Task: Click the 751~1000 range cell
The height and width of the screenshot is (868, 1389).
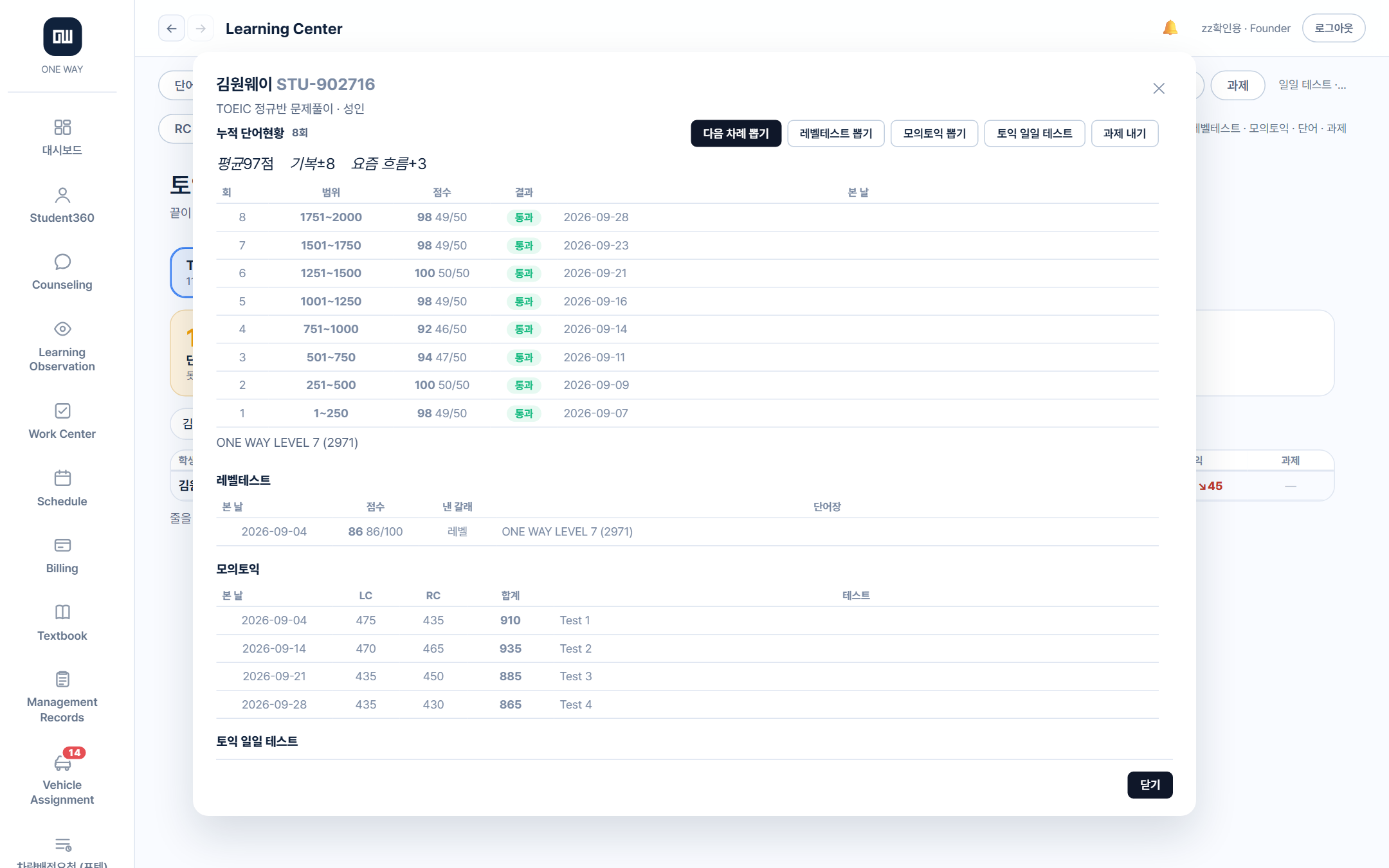Action: point(331,329)
